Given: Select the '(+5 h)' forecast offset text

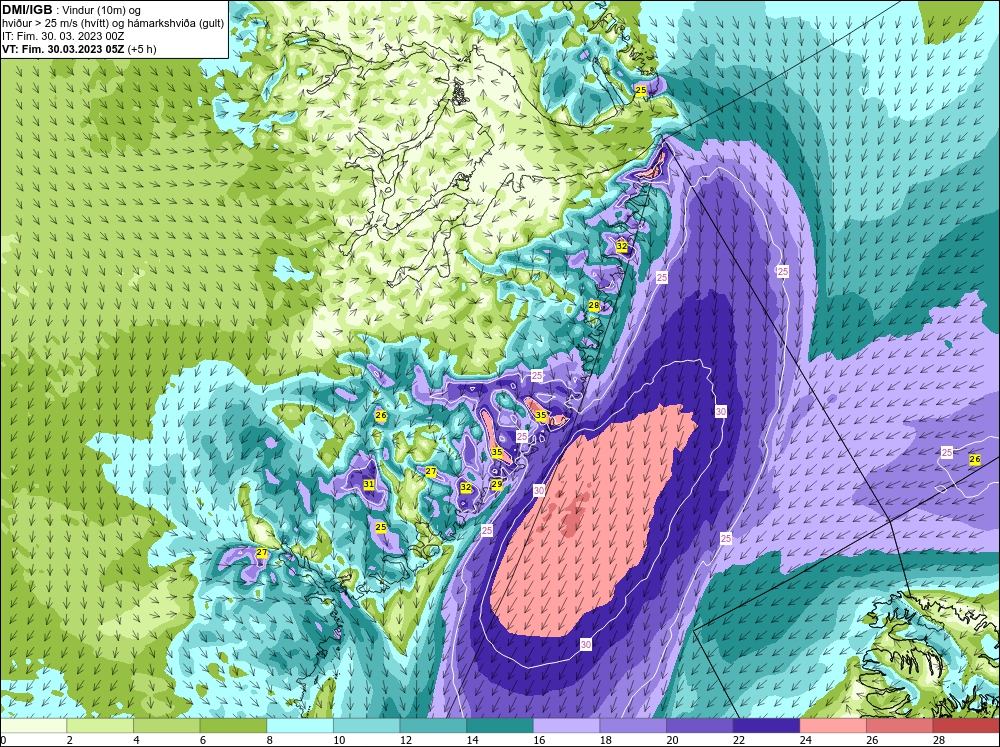Looking at the screenshot, I should coord(142,48).
